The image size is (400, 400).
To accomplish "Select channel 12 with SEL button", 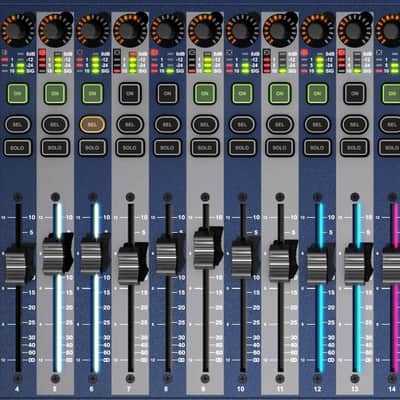I will point(317,124).
